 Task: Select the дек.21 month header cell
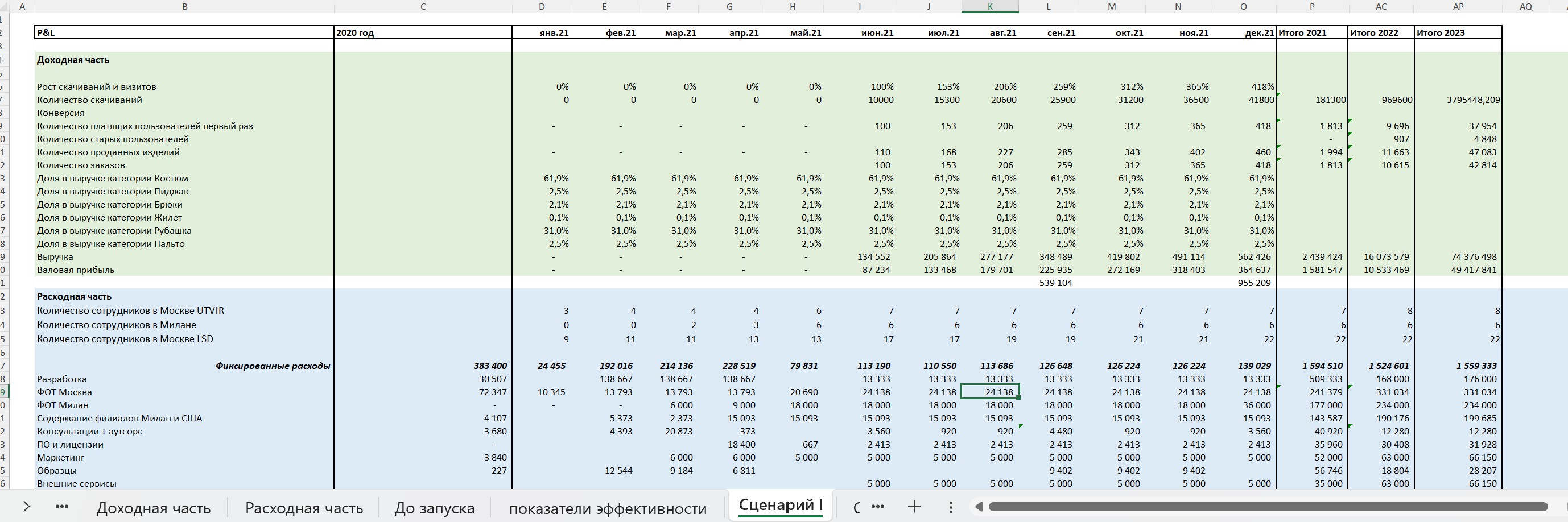coord(1244,33)
